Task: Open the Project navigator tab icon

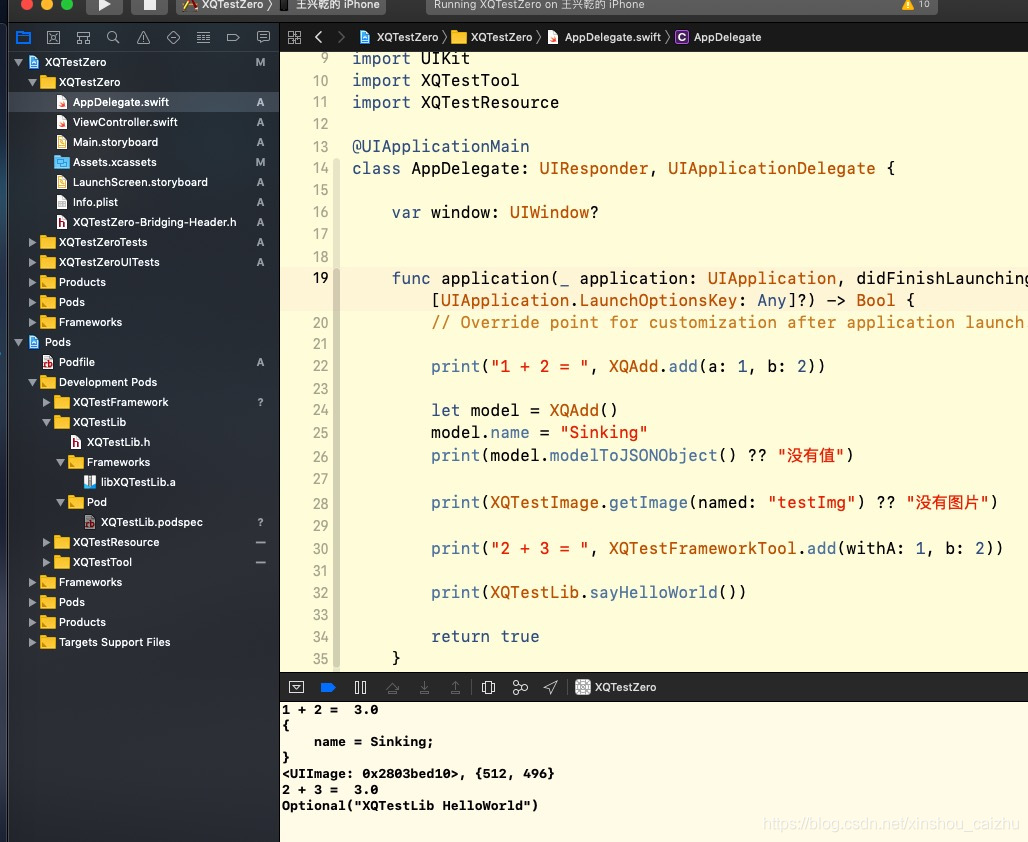Action: click(24, 37)
